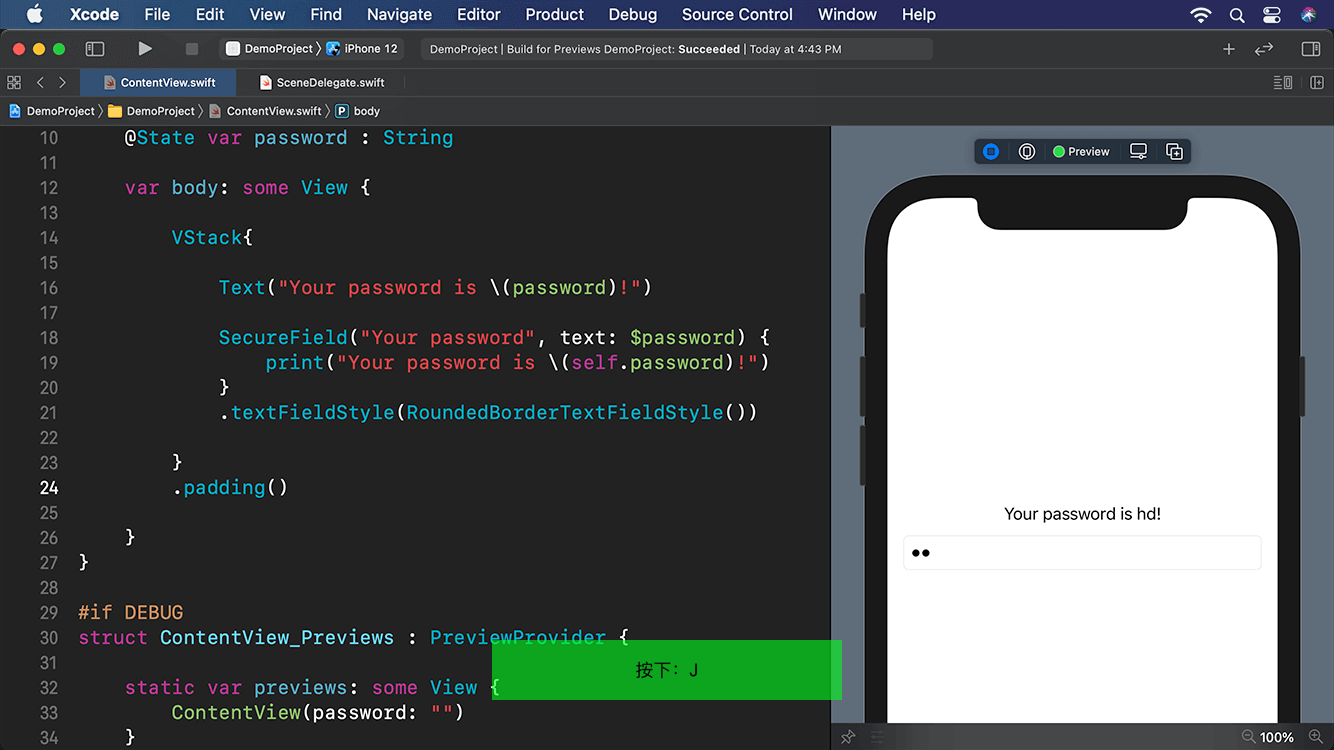Toggle the right inspector panel

(x=1311, y=48)
